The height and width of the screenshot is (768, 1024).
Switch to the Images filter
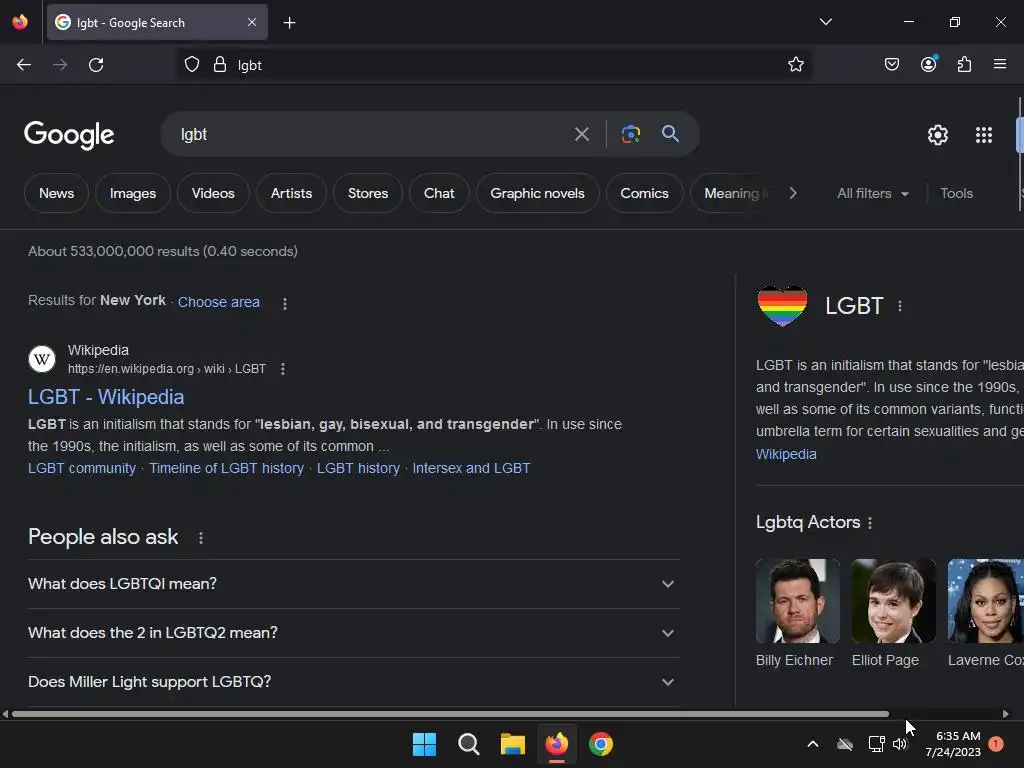pos(133,193)
